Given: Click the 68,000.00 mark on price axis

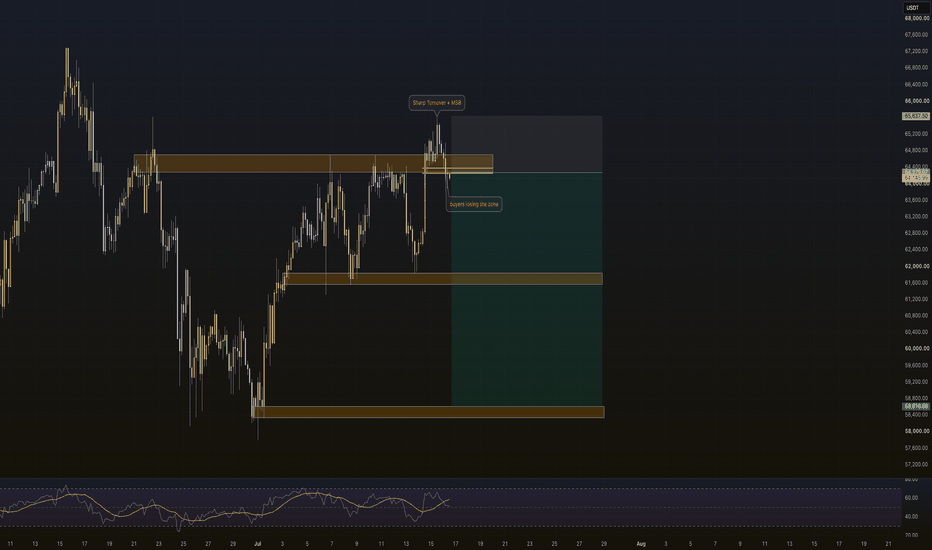Looking at the screenshot, I should click(917, 18).
